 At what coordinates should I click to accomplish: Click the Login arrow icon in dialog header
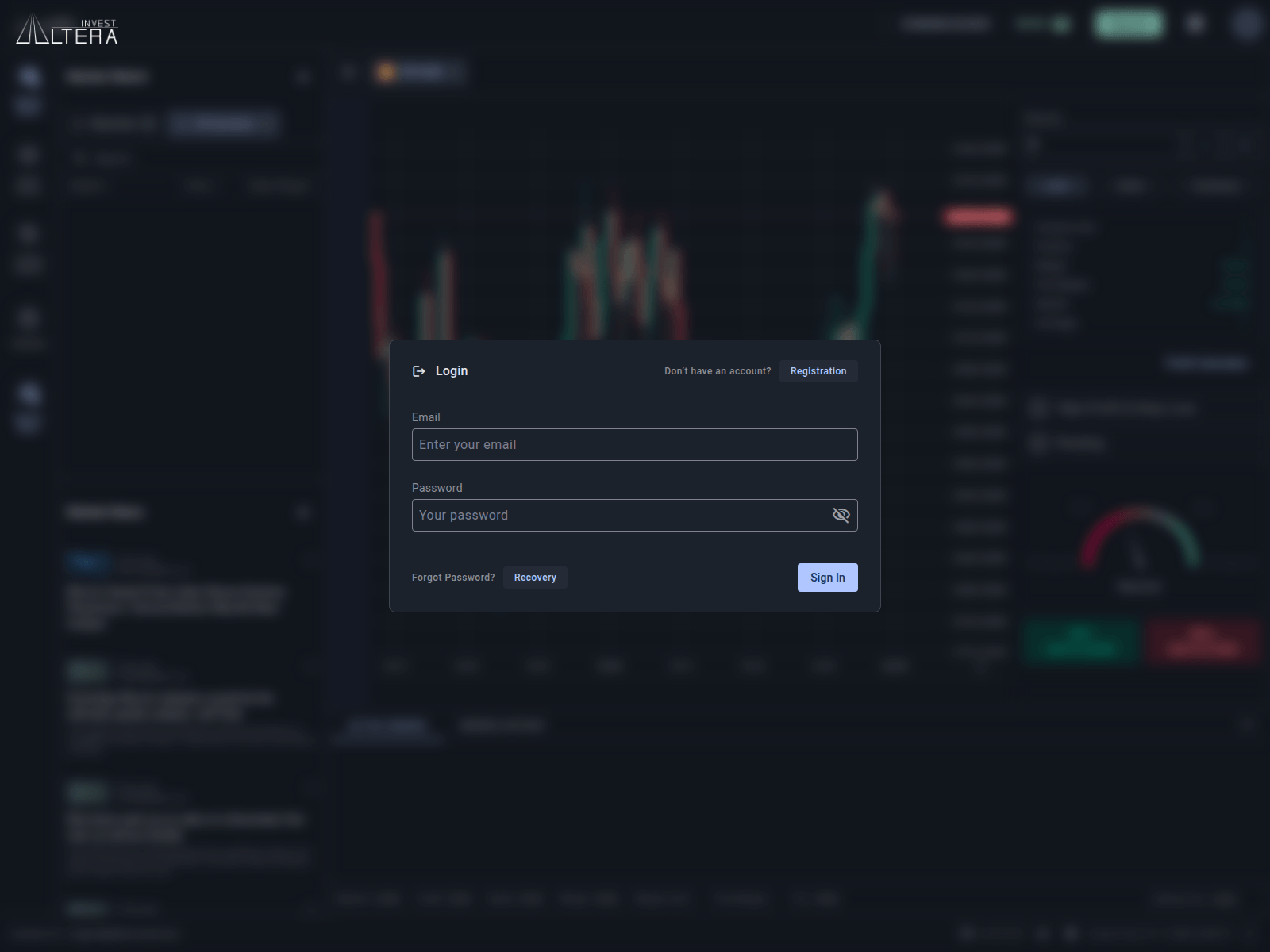coord(419,371)
